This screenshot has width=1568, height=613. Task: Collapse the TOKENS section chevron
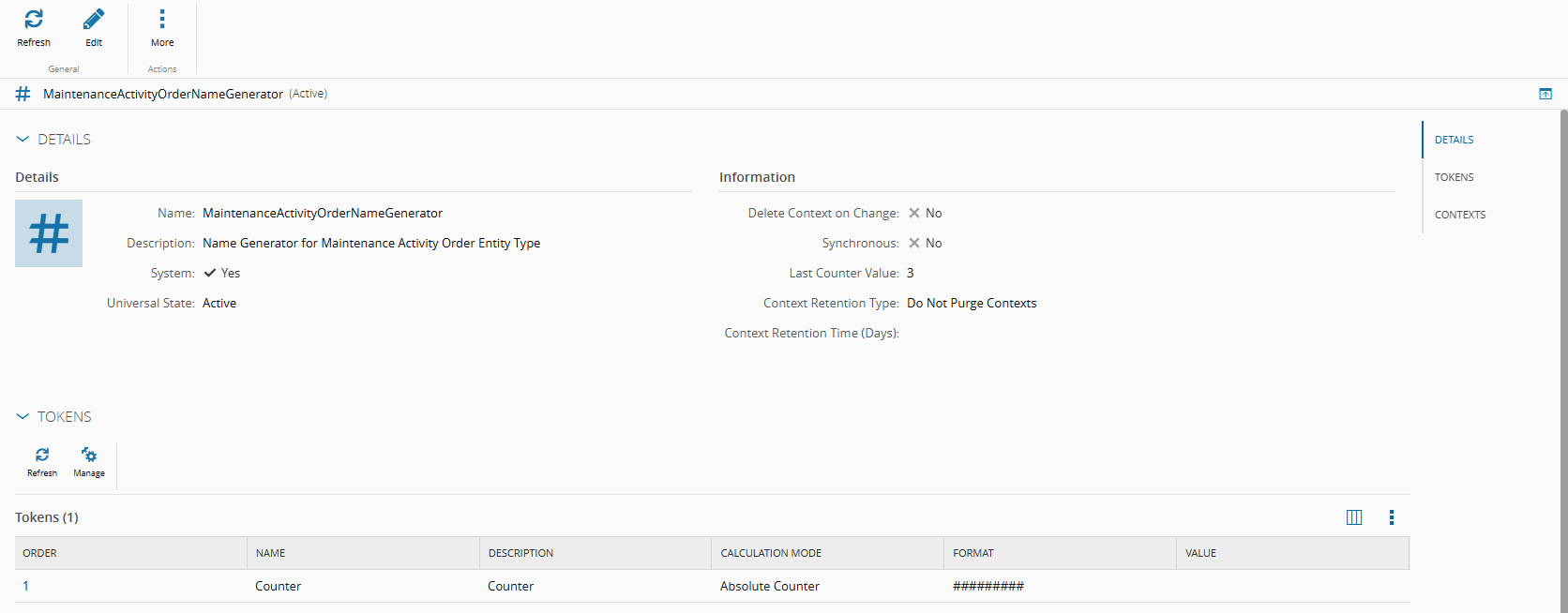tap(23, 417)
